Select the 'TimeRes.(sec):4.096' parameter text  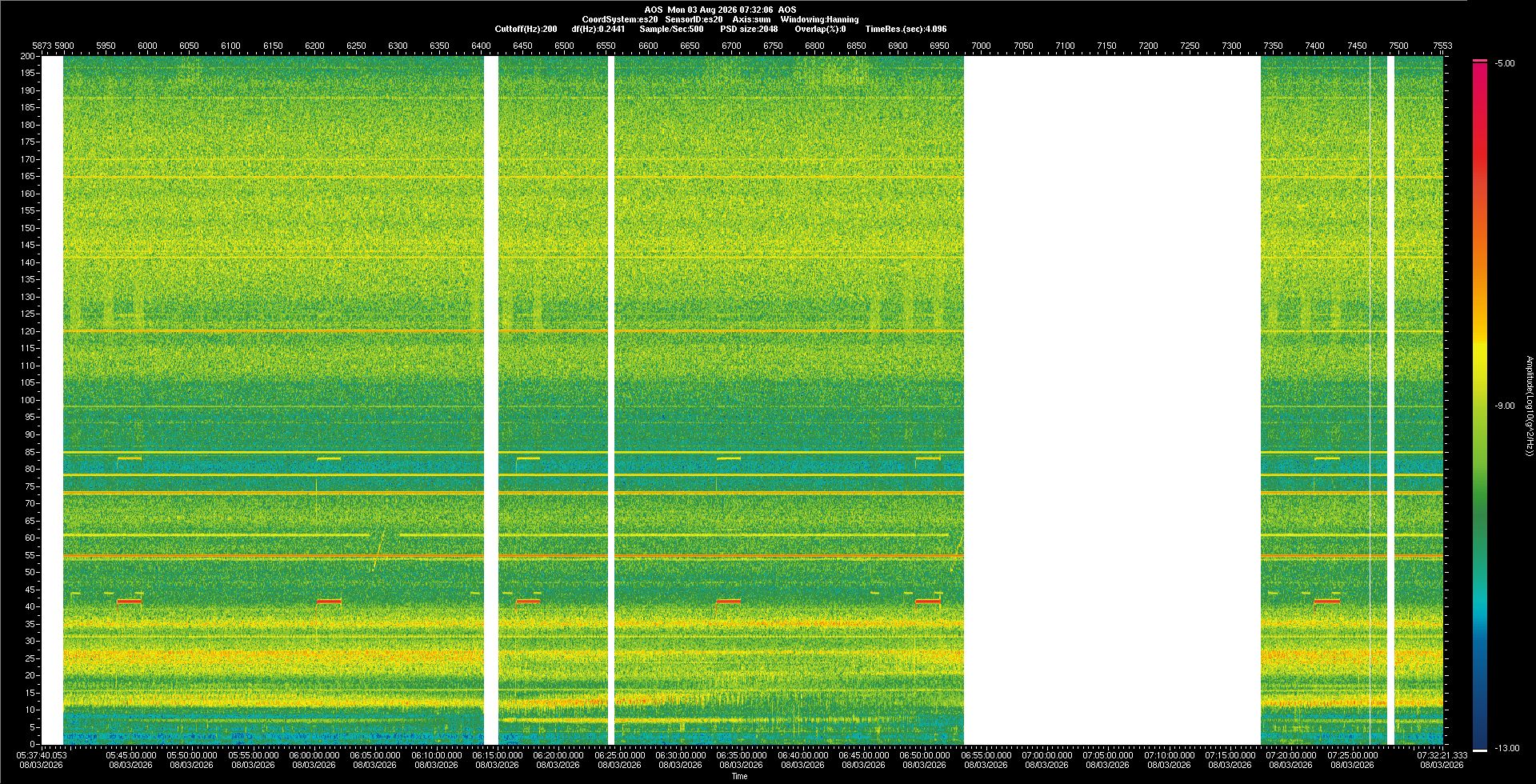coord(906,29)
